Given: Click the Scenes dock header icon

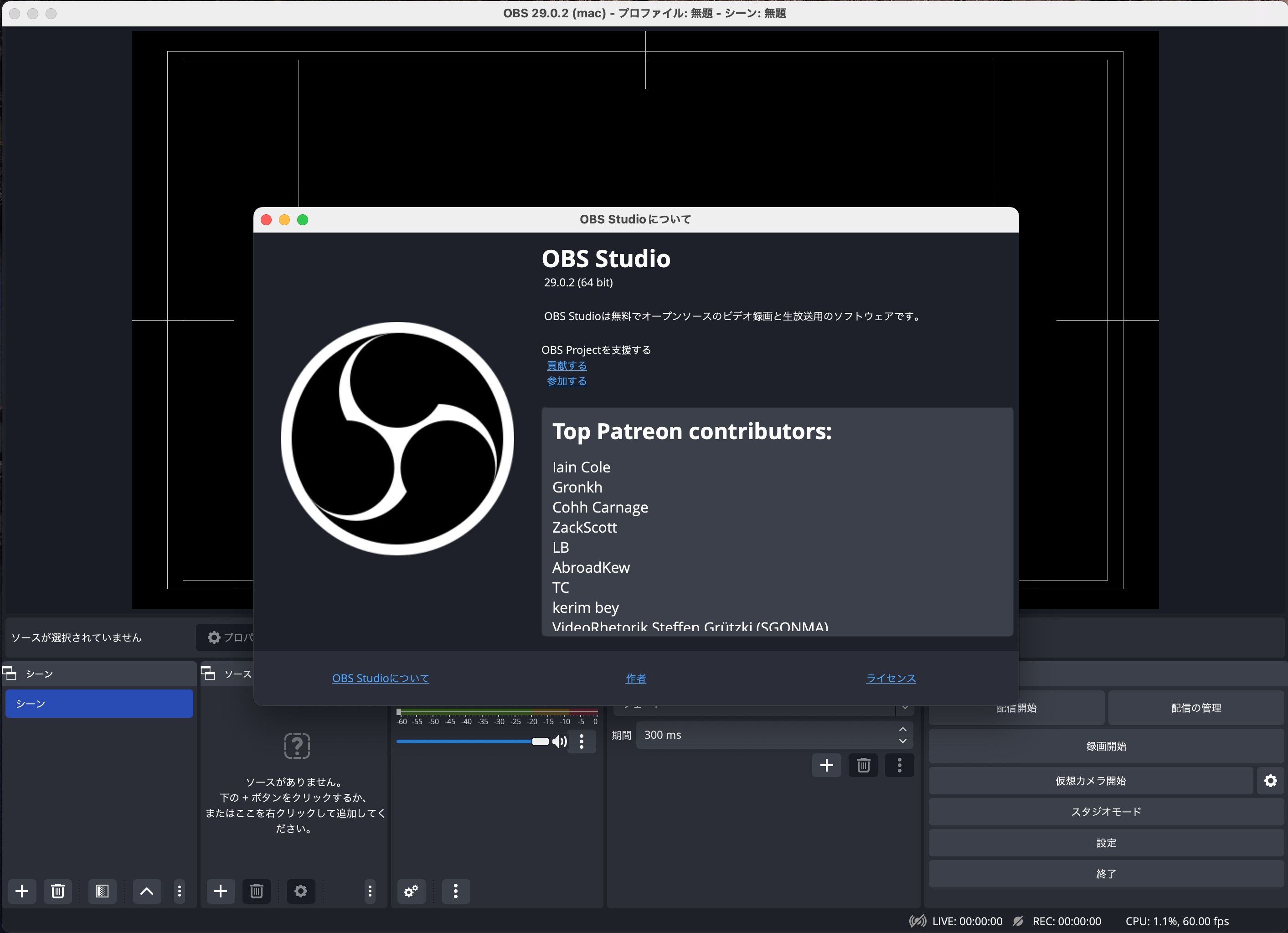Looking at the screenshot, I should point(10,674).
